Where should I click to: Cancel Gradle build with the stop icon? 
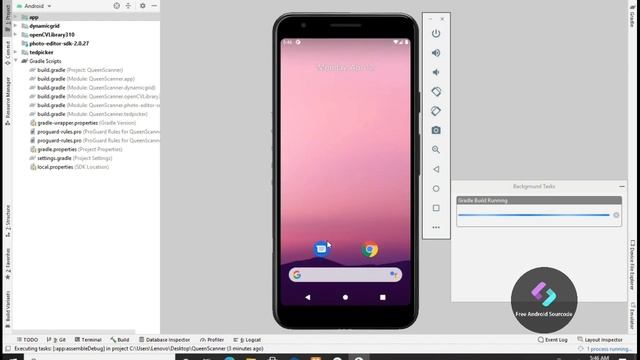pos(616,215)
